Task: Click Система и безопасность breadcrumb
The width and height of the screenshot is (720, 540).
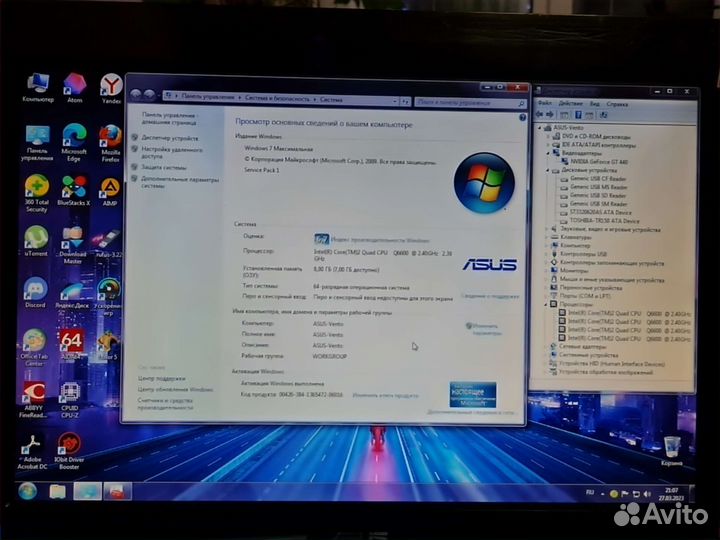Action: coord(277,98)
